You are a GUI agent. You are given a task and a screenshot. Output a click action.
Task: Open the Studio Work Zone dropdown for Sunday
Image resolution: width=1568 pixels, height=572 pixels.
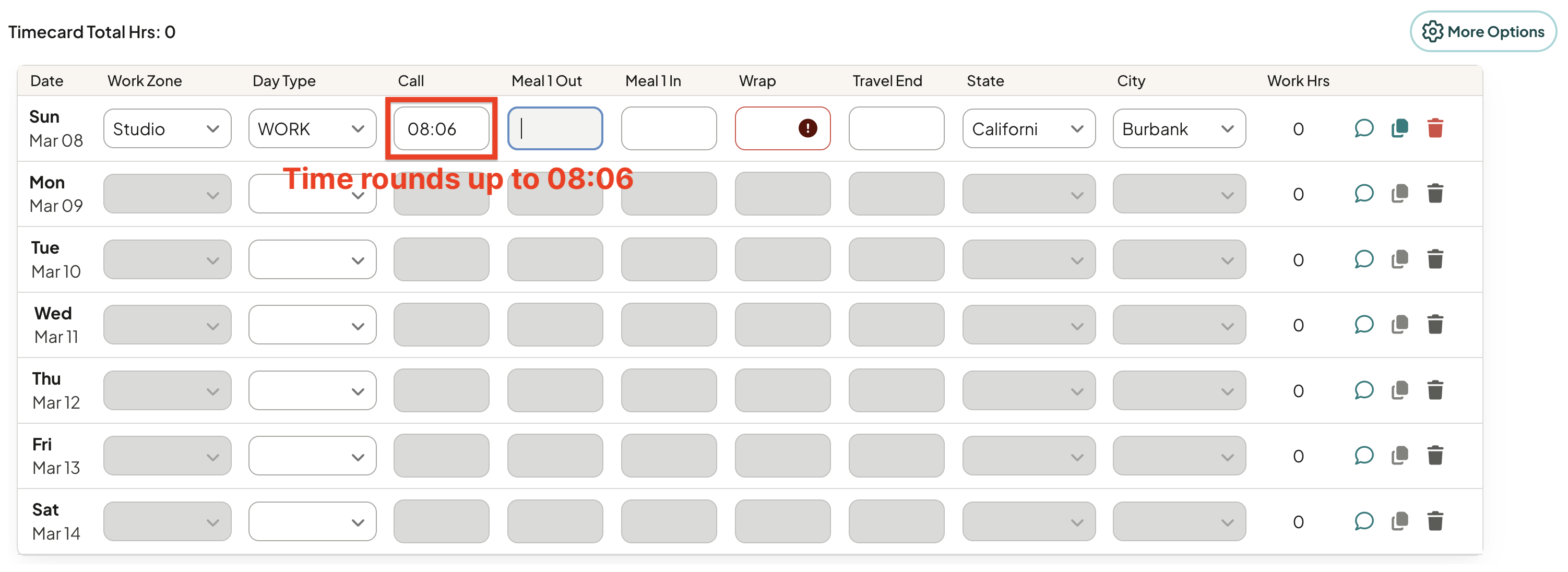[x=168, y=128]
